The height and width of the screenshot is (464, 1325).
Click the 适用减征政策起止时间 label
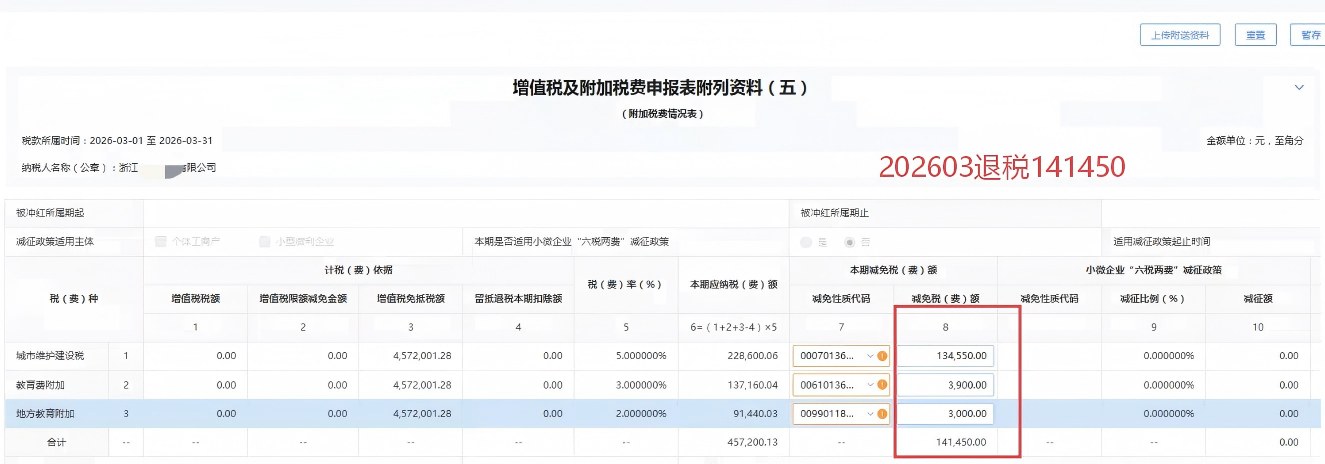point(1161,242)
